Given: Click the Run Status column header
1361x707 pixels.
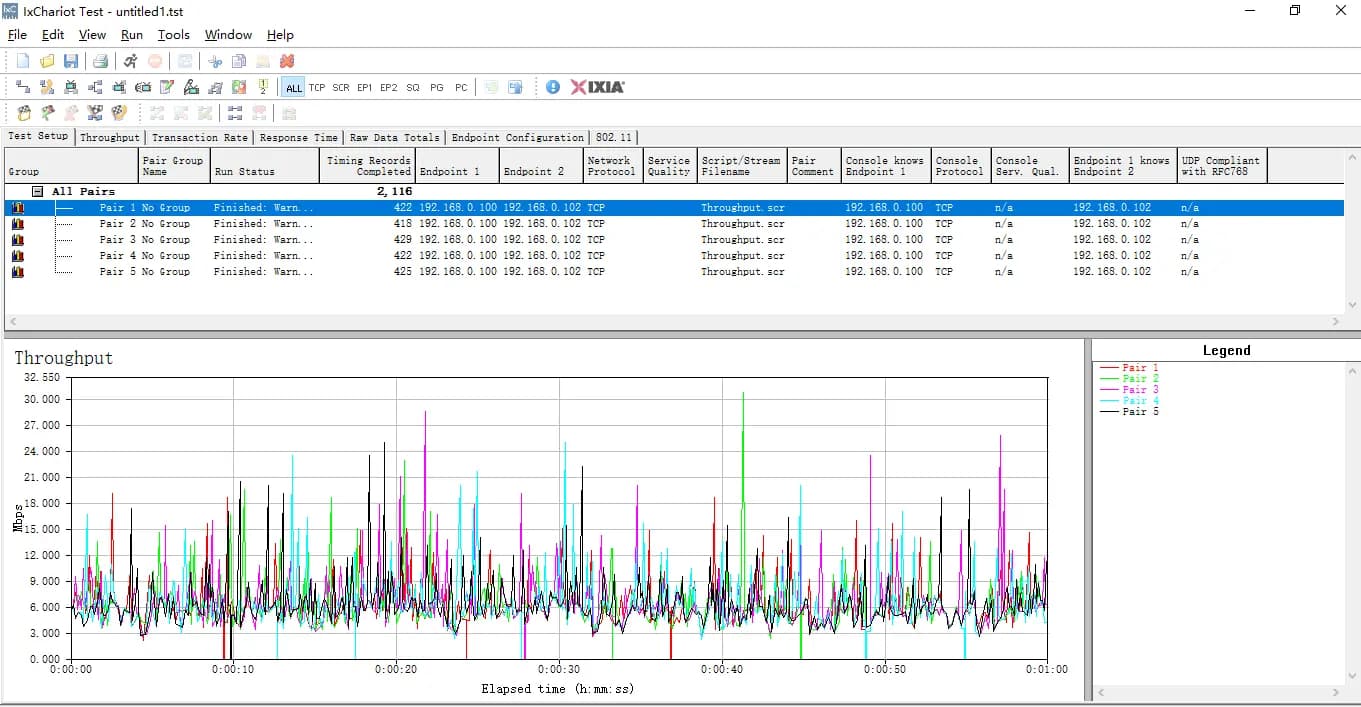Looking at the screenshot, I should pos(264,166).
